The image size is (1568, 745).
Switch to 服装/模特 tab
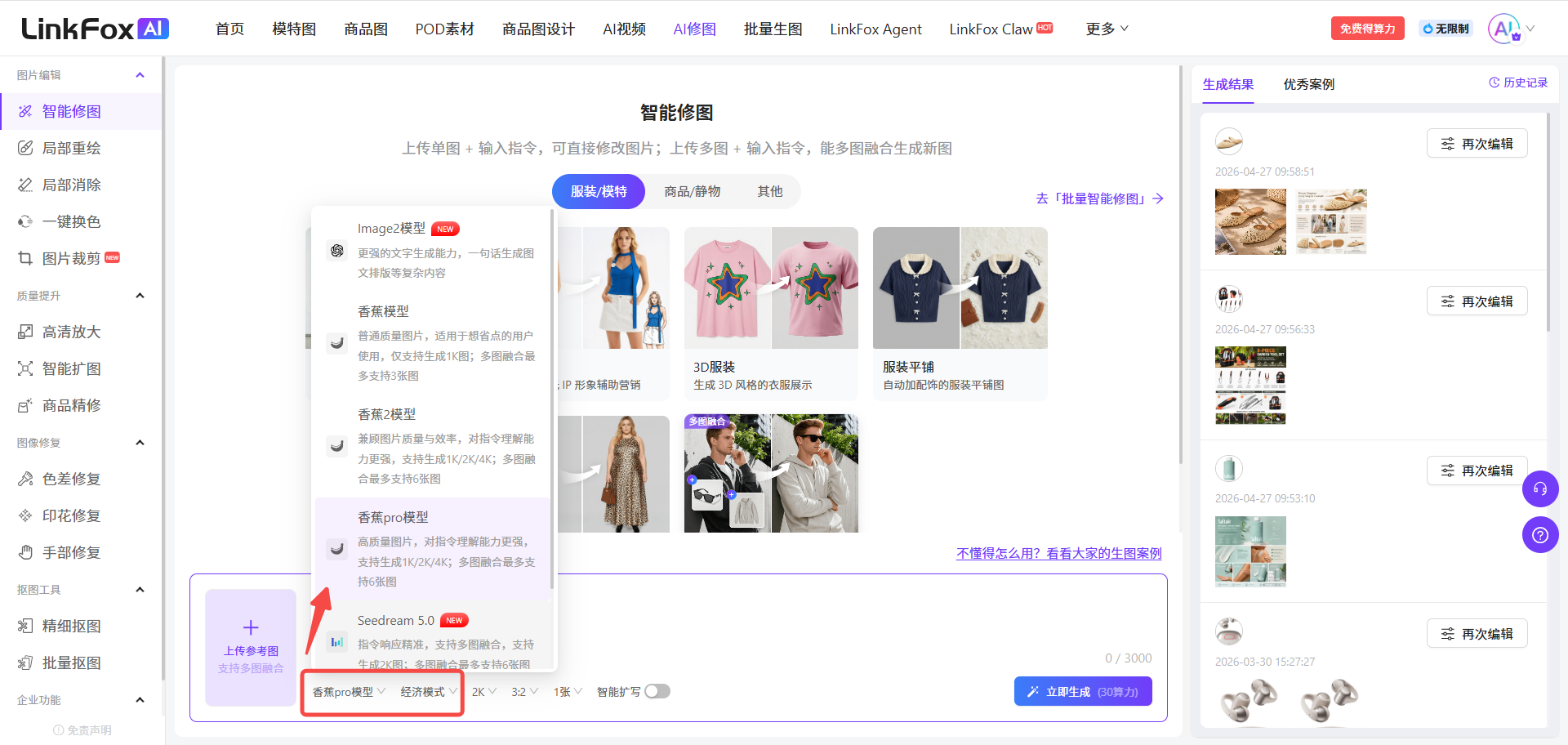(x=599, y=191)
